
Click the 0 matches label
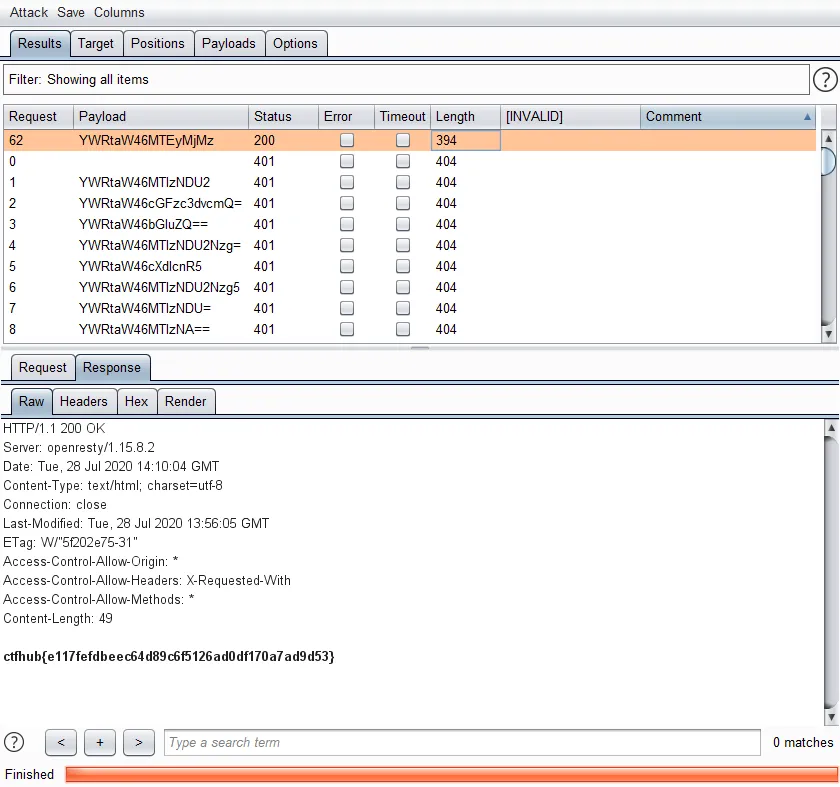tap(803, 743)
